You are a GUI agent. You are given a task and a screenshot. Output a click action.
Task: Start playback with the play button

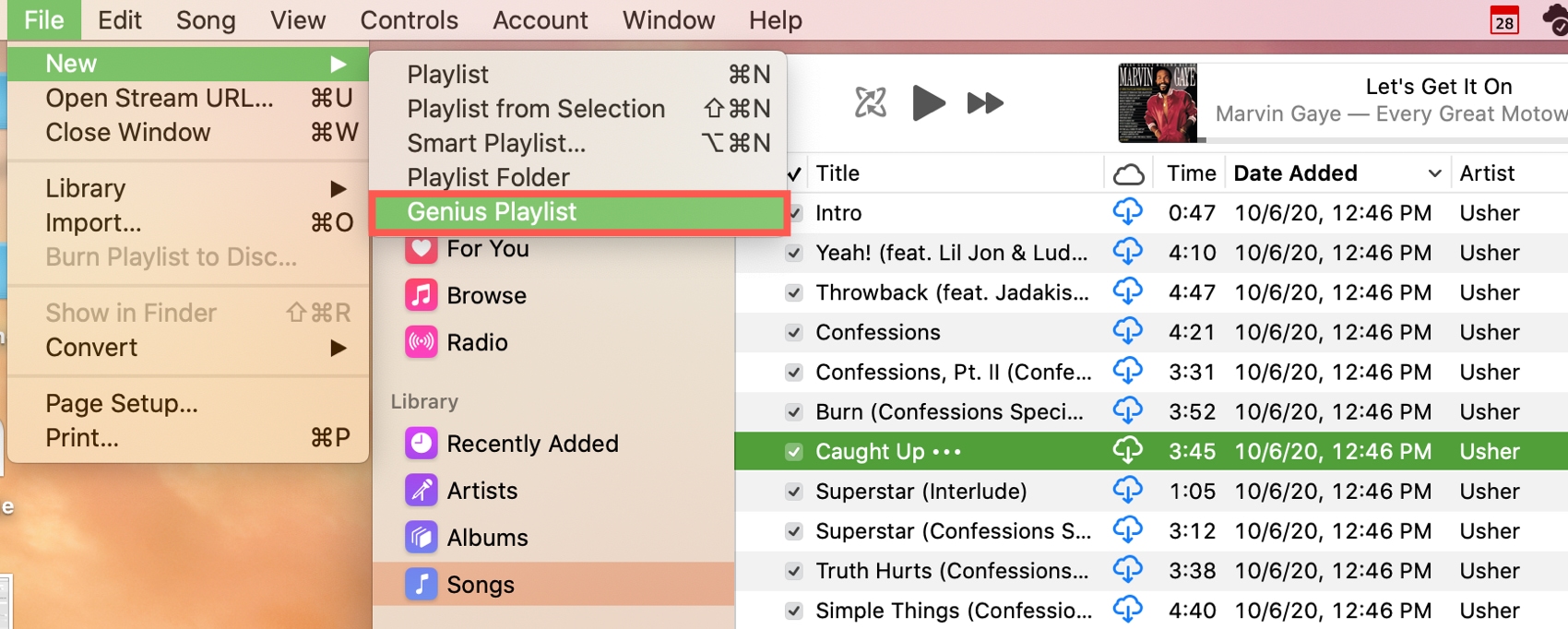pos(928,102)
